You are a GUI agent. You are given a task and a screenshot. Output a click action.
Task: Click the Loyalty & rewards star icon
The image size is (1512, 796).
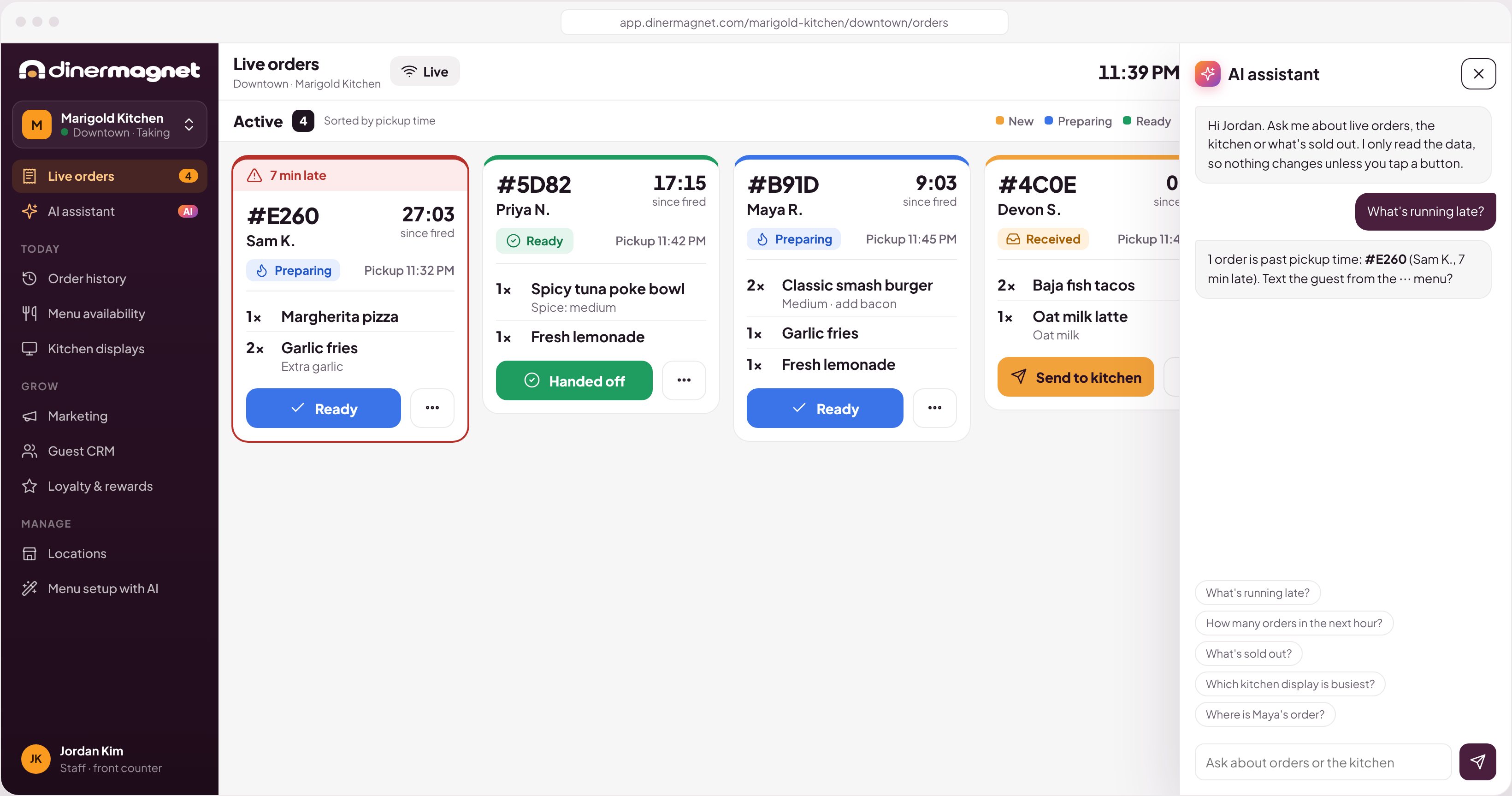pos(30,486)
